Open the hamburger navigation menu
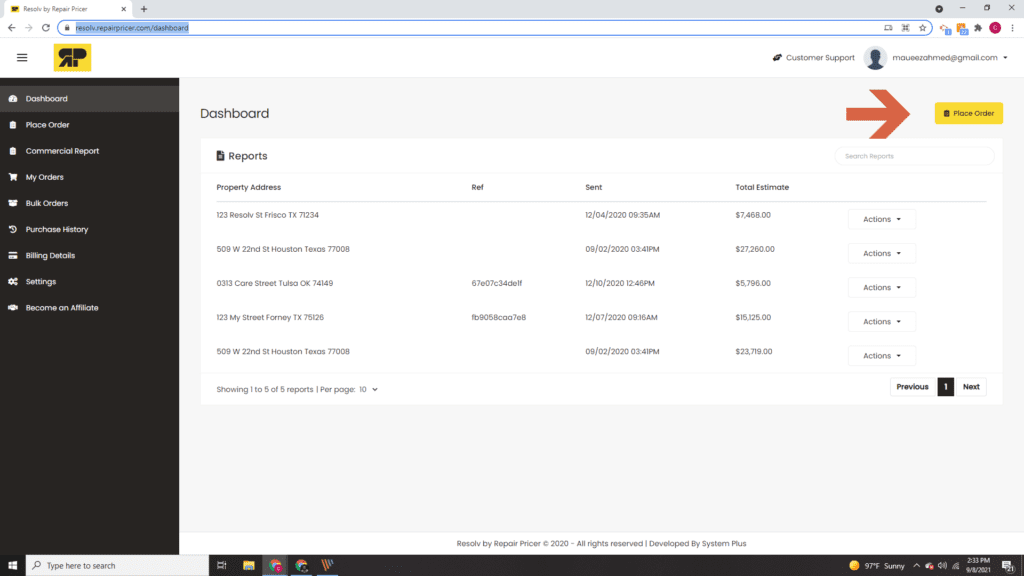Viewport: 1024px width, 576px height. [21, 57]
